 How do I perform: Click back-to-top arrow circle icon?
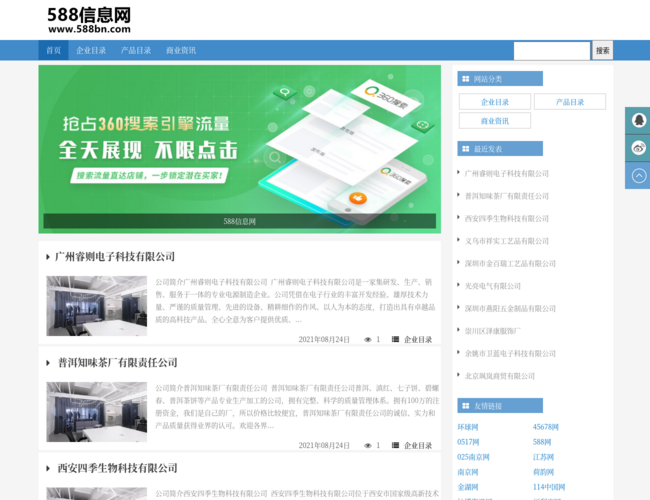pos(638,176)
